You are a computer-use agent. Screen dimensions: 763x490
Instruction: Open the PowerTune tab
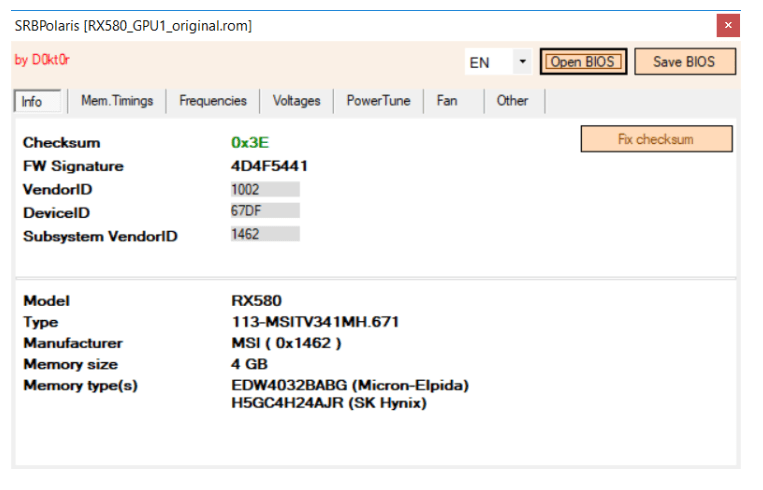click(x=378, y=101)
